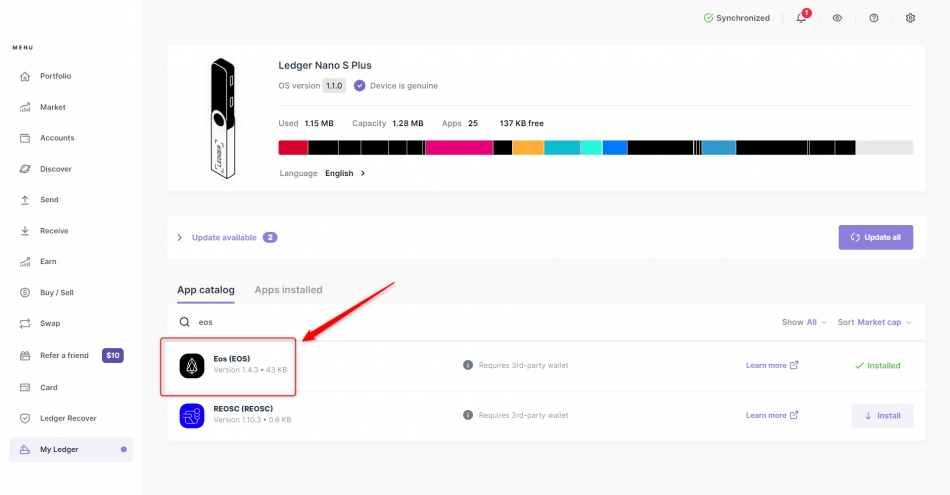Click the Ledger Nano S Plus device image
Image resolution: width=950 pixels, height=495 pixels.
point(222,119)
